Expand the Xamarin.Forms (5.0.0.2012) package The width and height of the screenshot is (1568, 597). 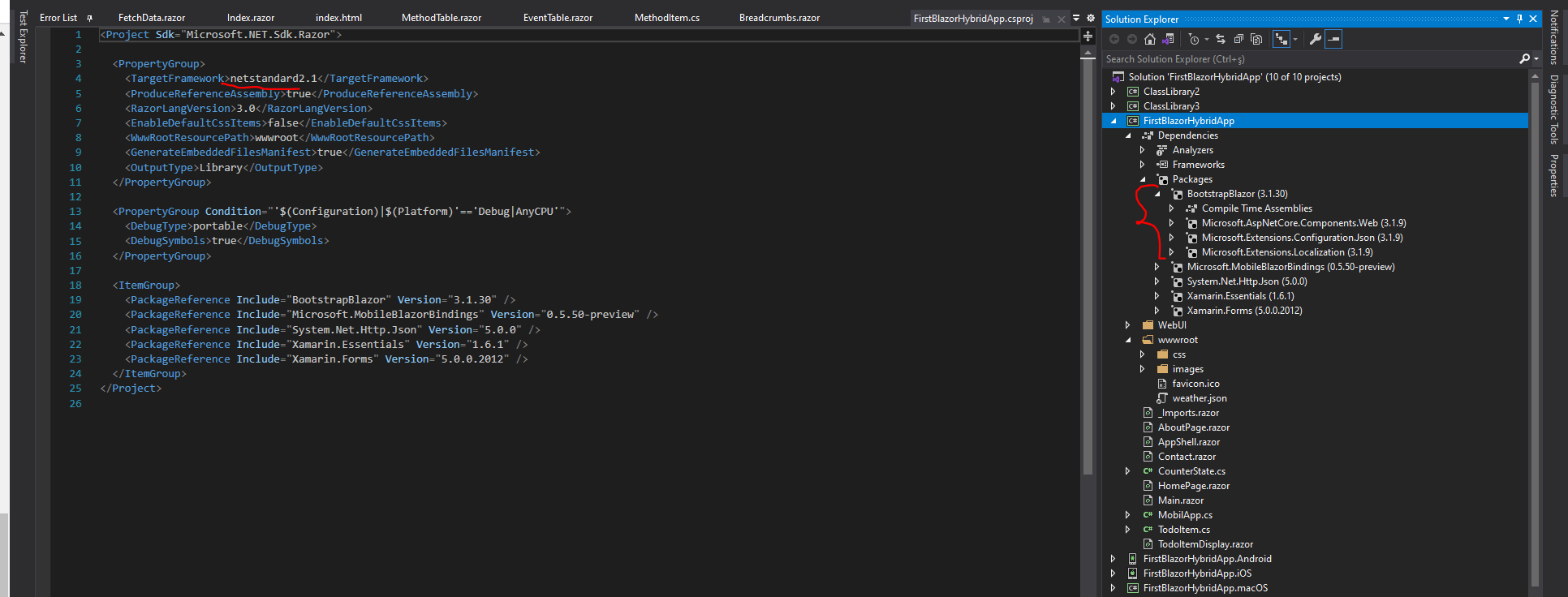pyautogui.click(x=1157, y=311)
